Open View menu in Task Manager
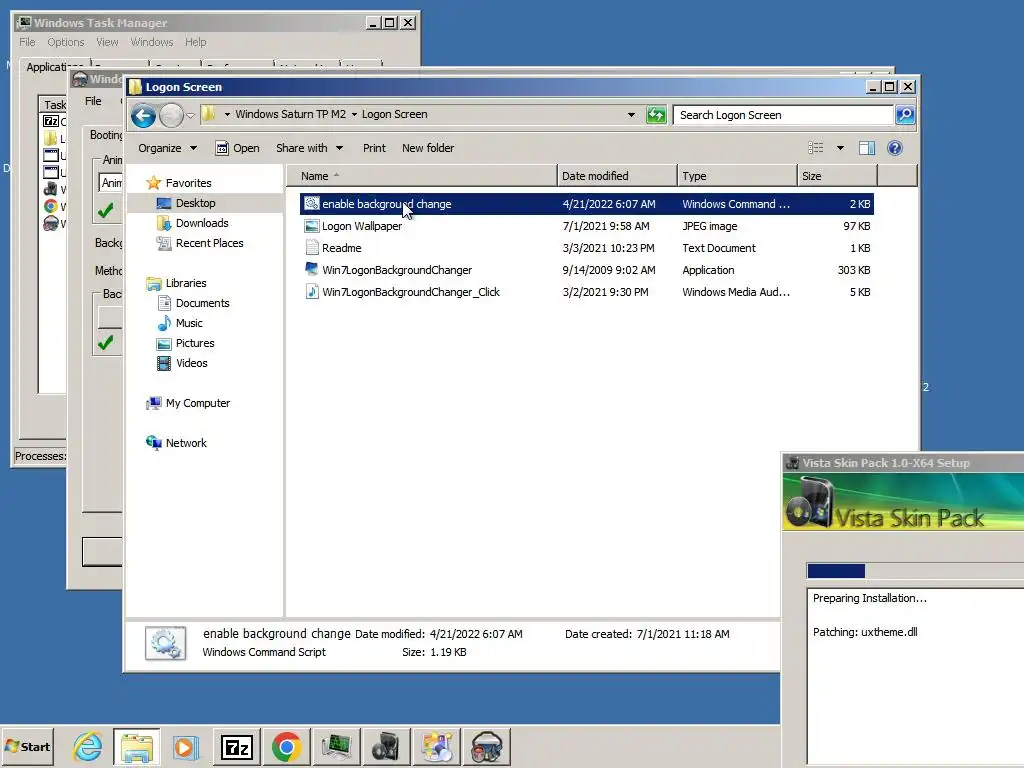The width and height of the screenshot is (1024, 768). 107,42
